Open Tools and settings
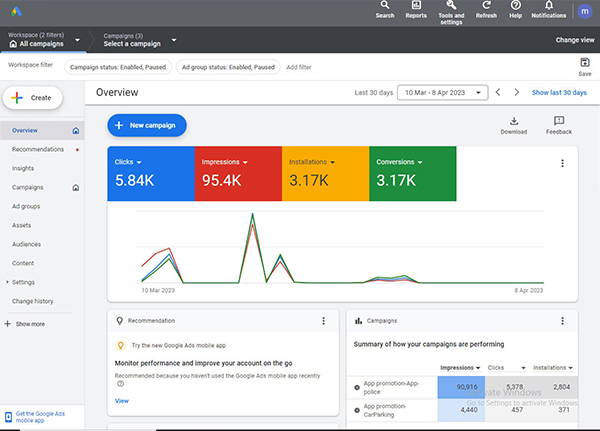This screenshot has width=600, height=431. 451,9
